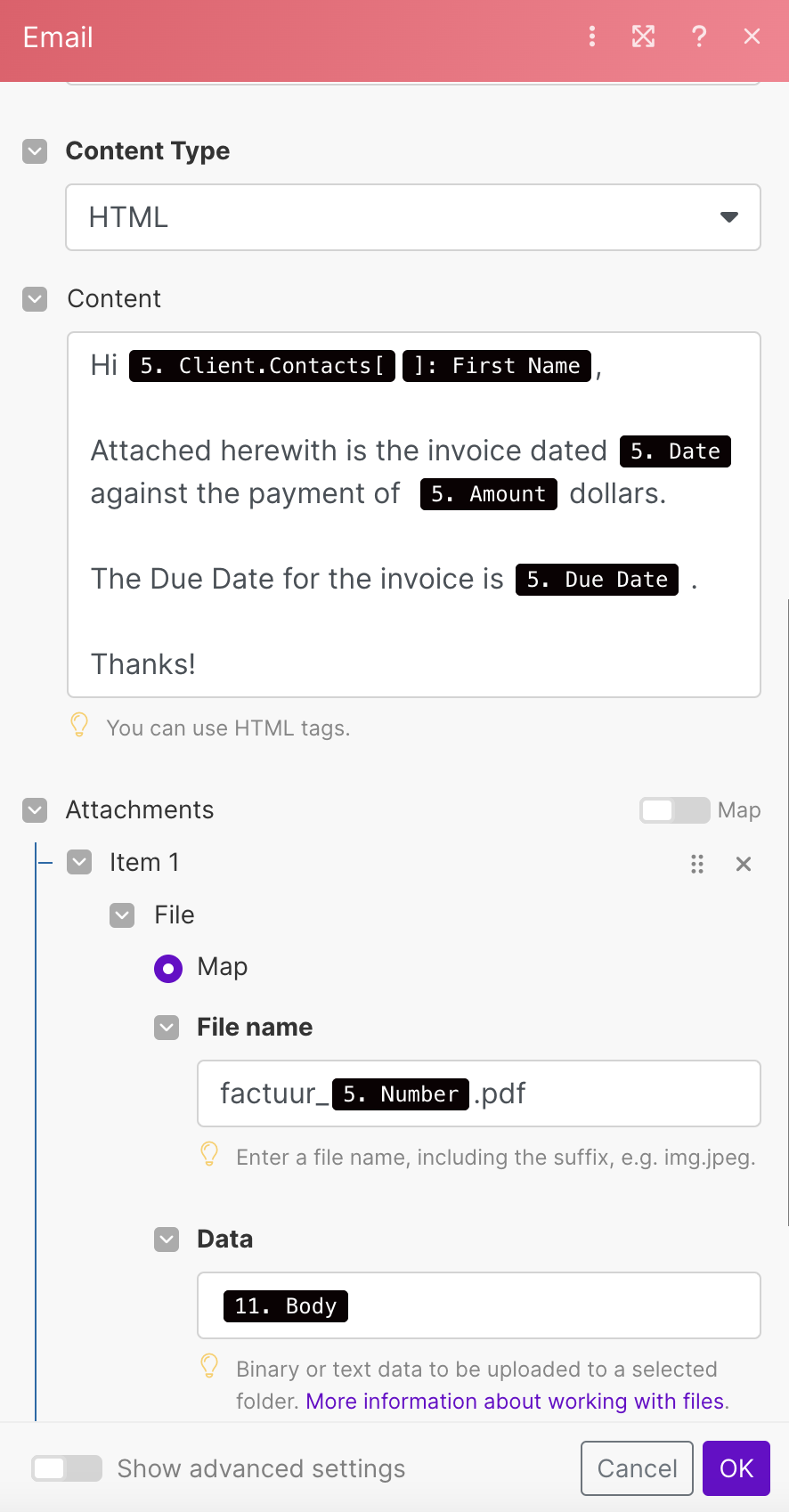Screen dimensions: 789x1512
Task: Click the Item 1 drag handle dots
Action: (697, 864)
